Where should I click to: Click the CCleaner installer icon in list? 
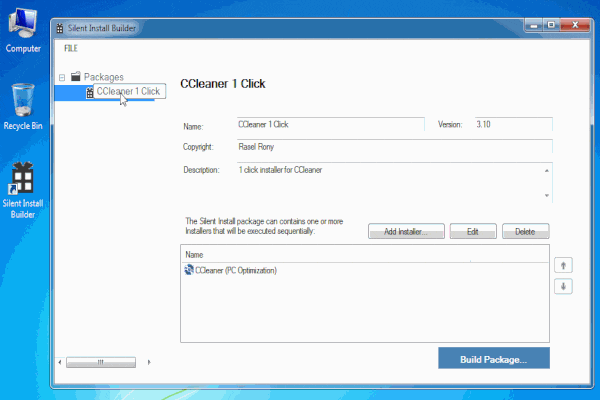point(189,270)
